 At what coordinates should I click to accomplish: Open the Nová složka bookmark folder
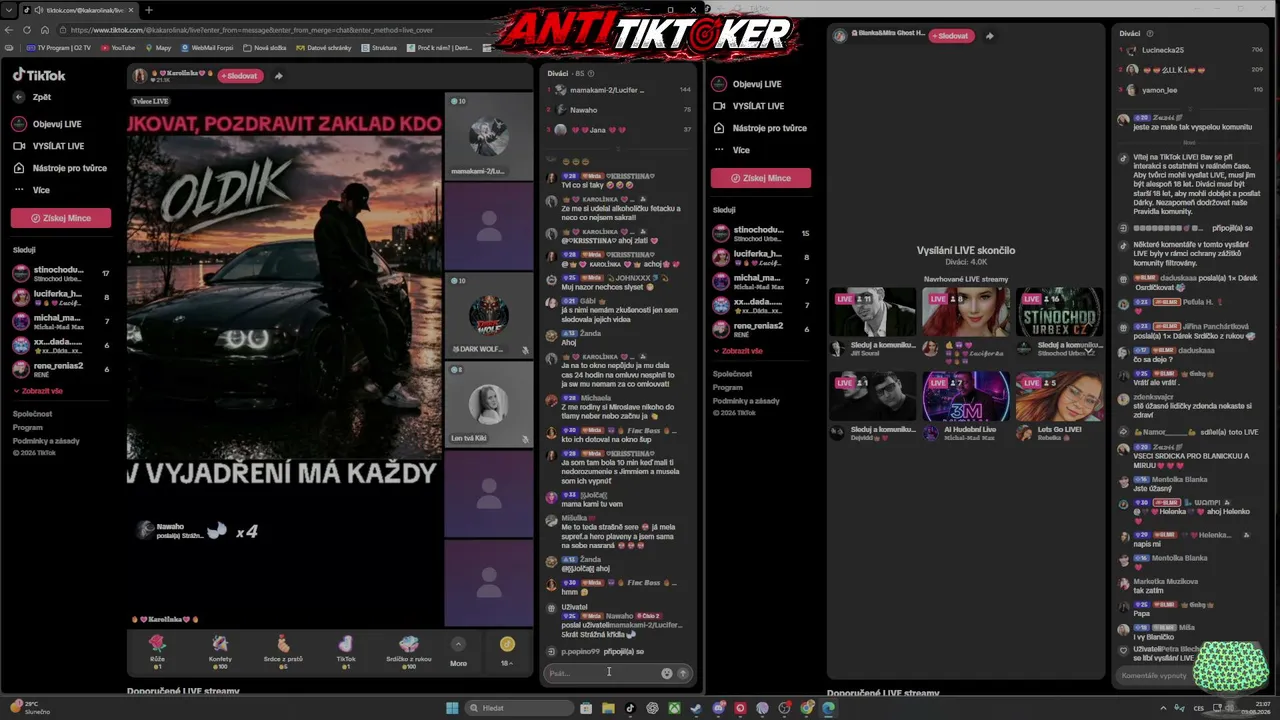click(265, 47)
